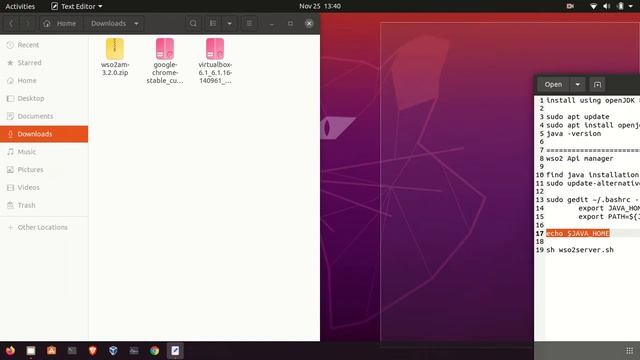Screen dimensions: 640x360
Task: Open clock Nov 25 13:40 calendar
Action: 320,6
